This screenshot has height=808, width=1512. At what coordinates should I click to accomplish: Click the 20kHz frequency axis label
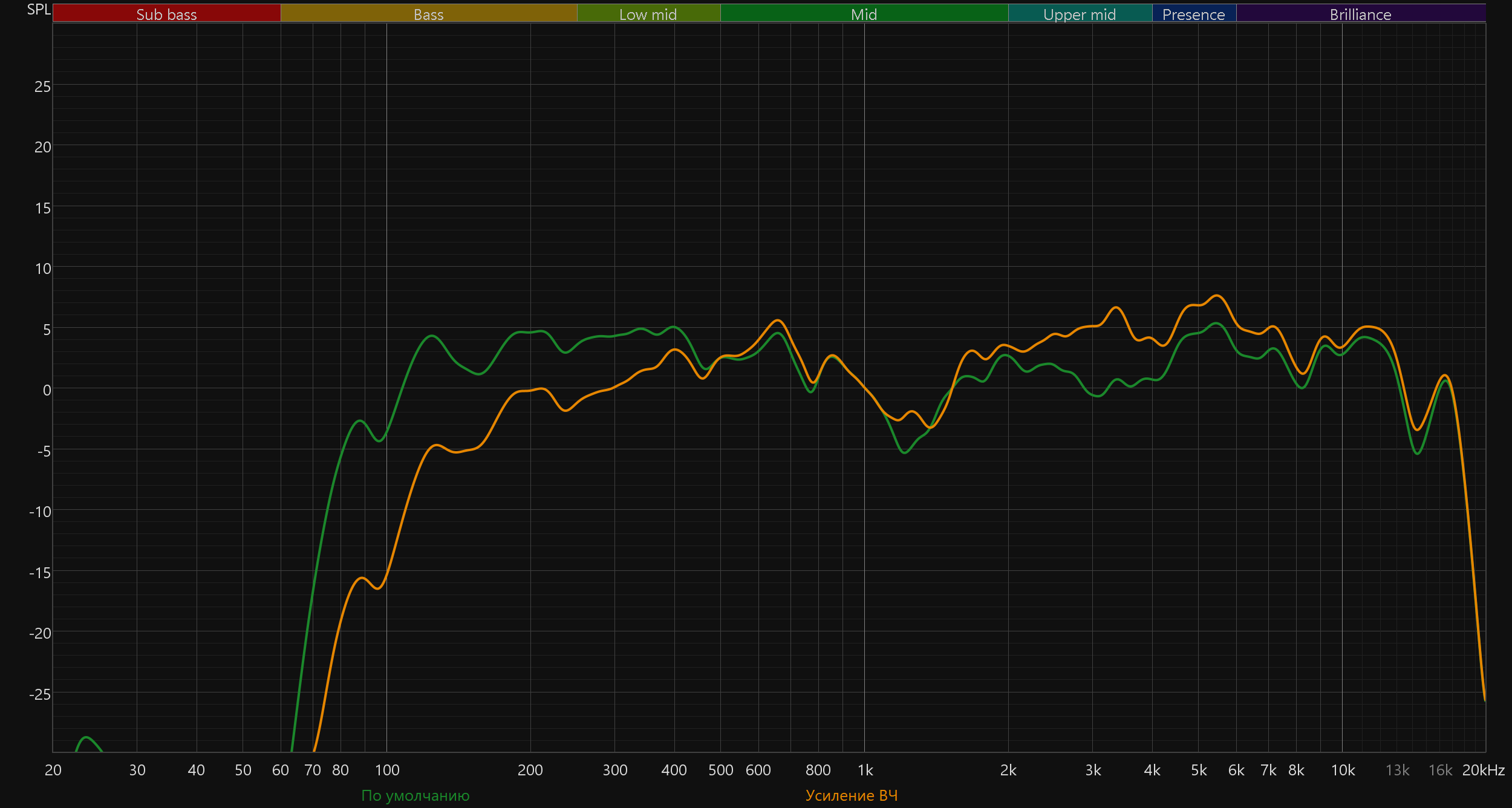pyautogui.click(x=1483, y=770)
